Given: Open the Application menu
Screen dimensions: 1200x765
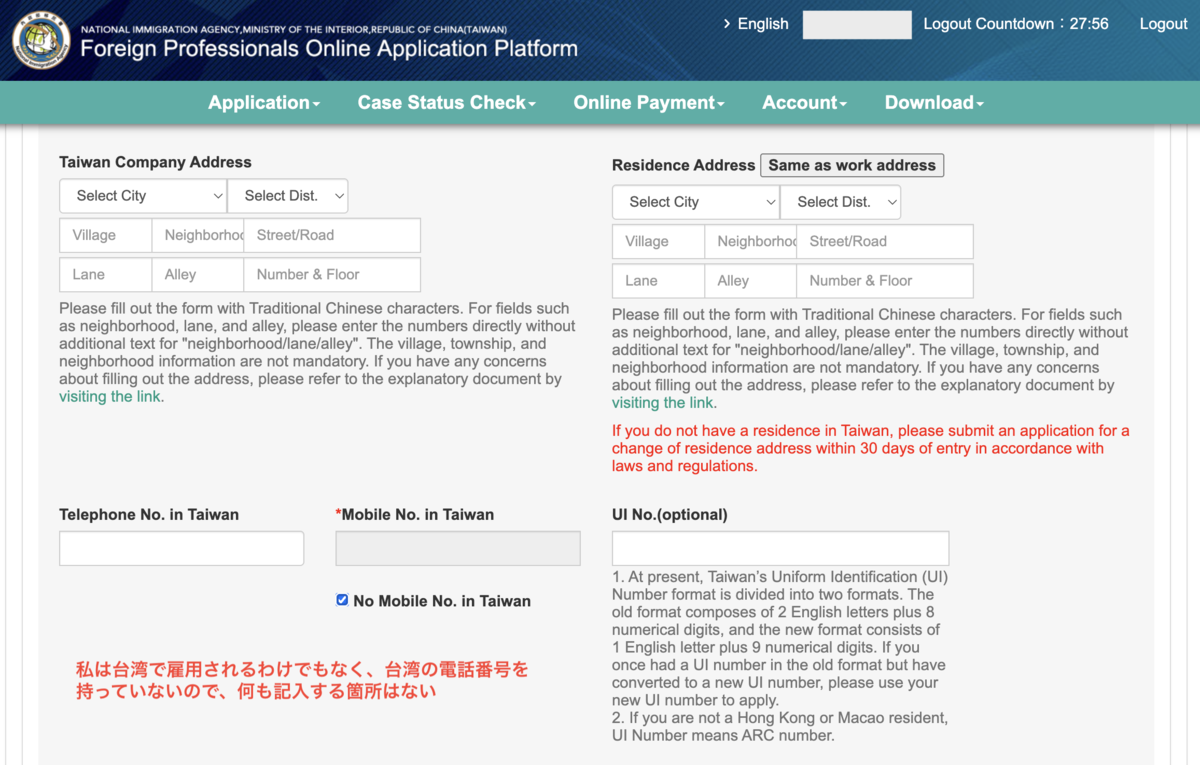Looking at the screenshot, I should point(264,102).
